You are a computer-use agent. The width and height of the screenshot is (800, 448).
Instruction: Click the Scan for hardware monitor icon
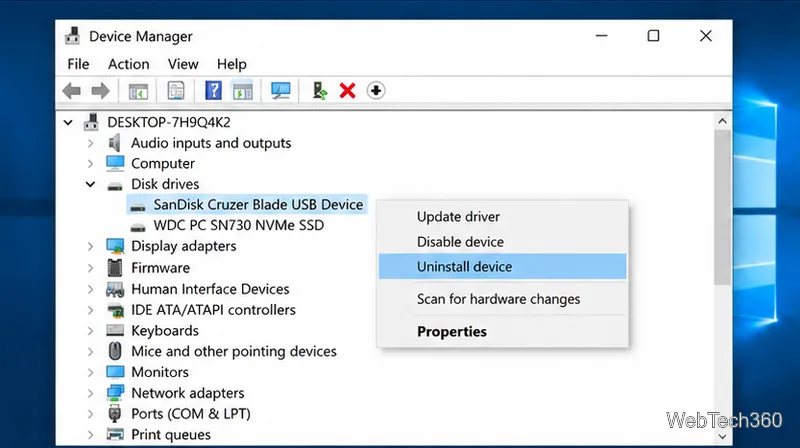281,91
